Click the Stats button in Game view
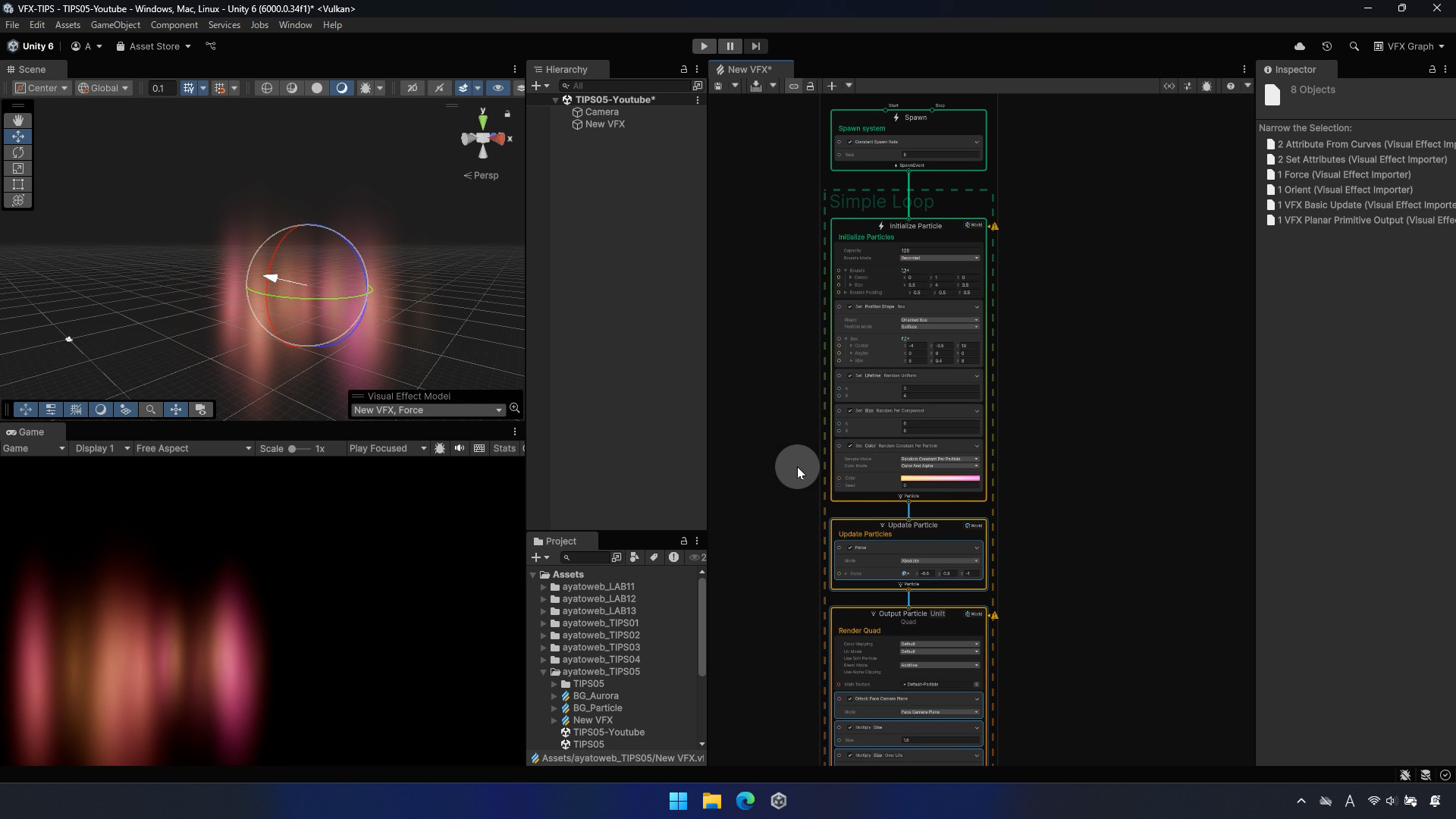 (504, 448)
